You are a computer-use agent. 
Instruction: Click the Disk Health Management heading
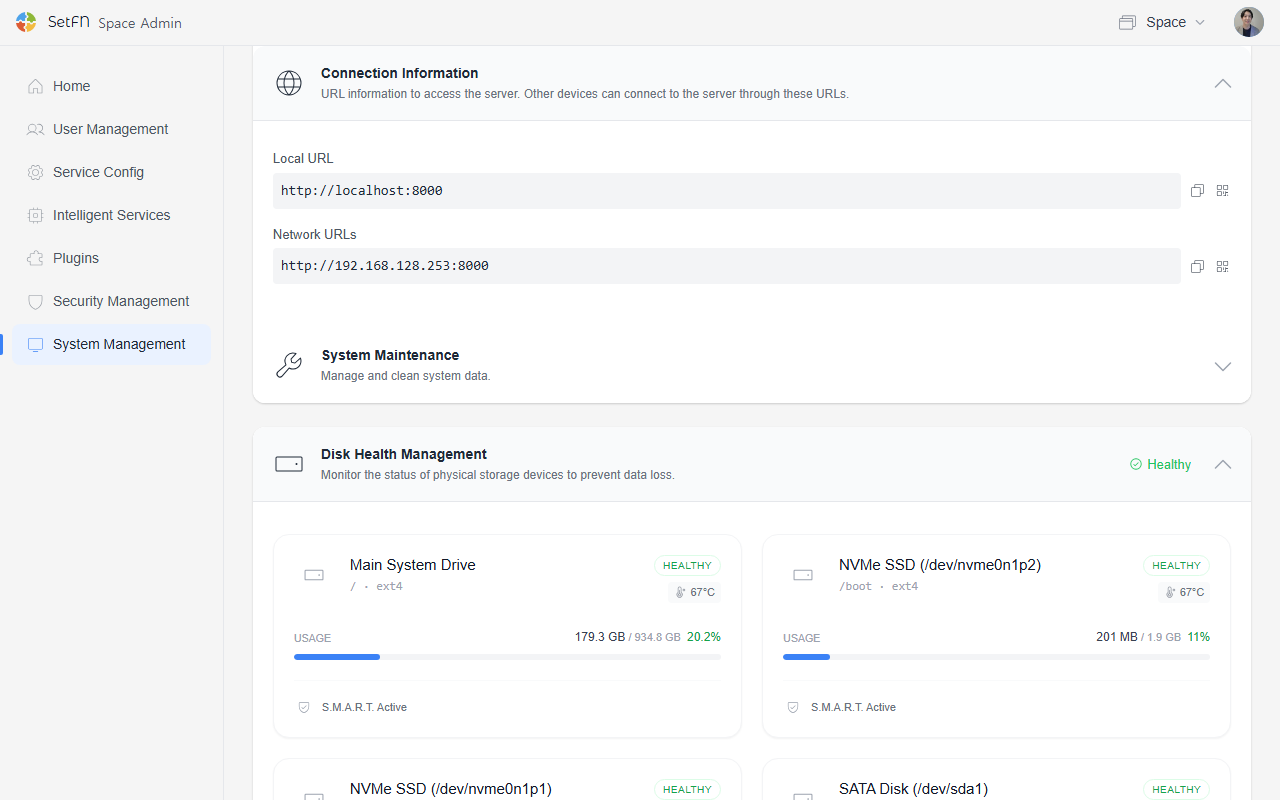point(404,454)
